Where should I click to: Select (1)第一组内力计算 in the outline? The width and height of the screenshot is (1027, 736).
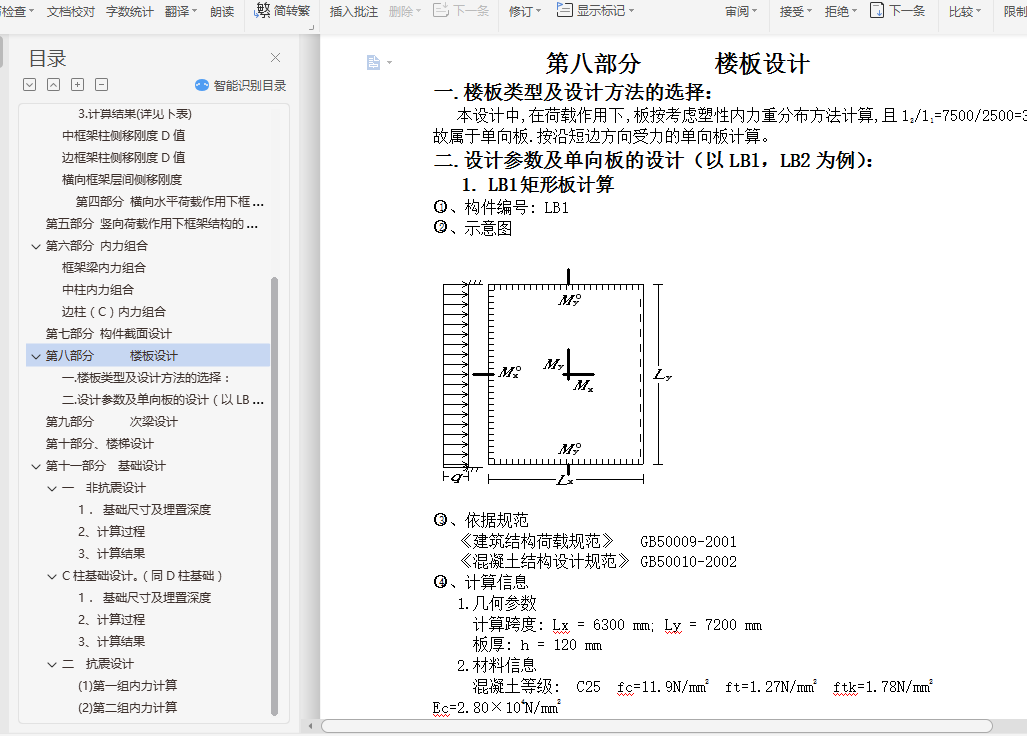click(127, 686)
